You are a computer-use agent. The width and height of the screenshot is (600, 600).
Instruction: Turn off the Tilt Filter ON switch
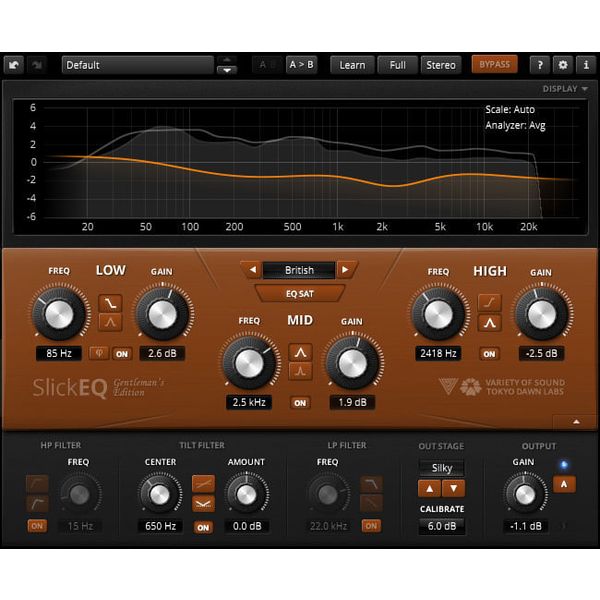203,526
